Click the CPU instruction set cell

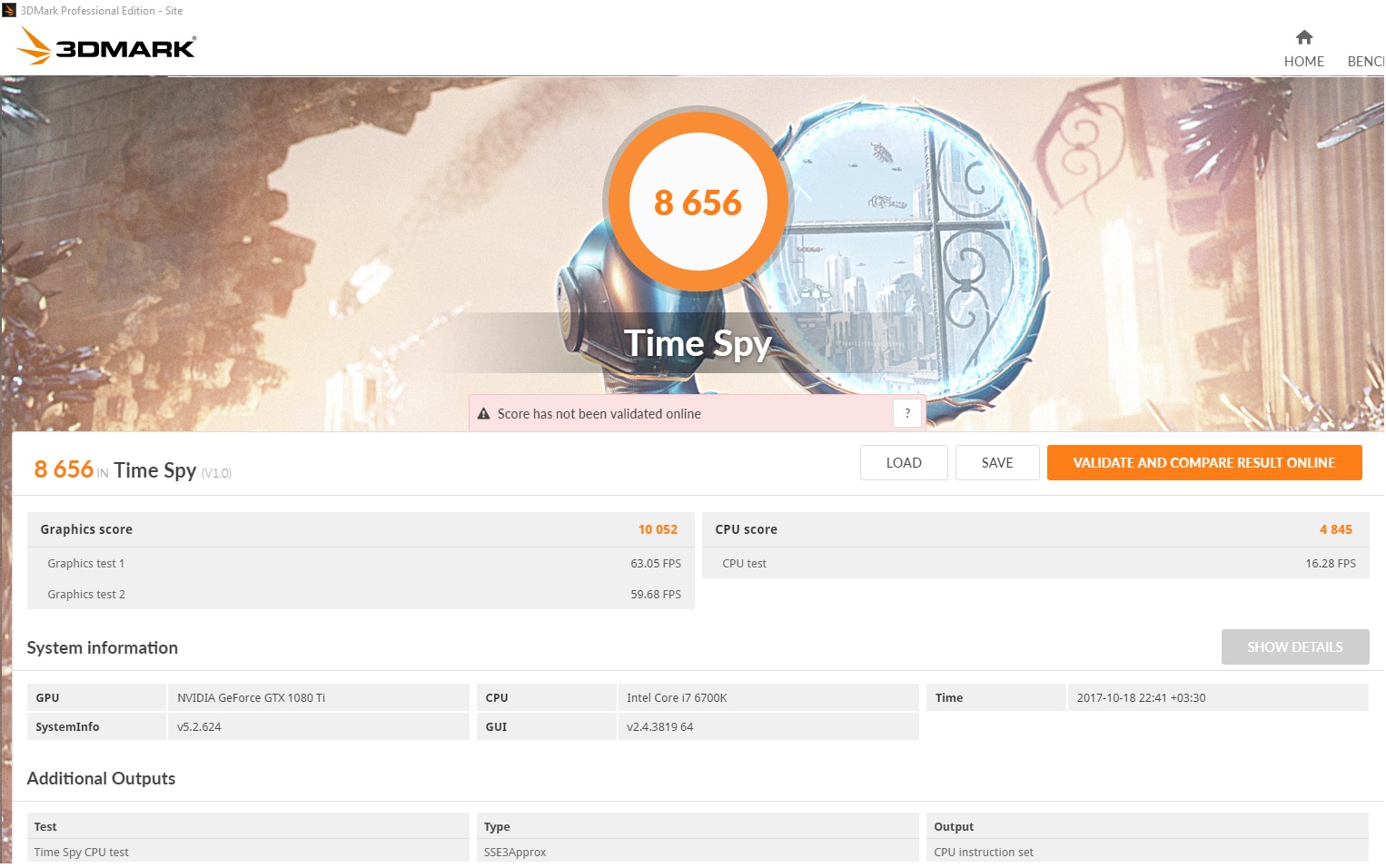click(1148, 852)
